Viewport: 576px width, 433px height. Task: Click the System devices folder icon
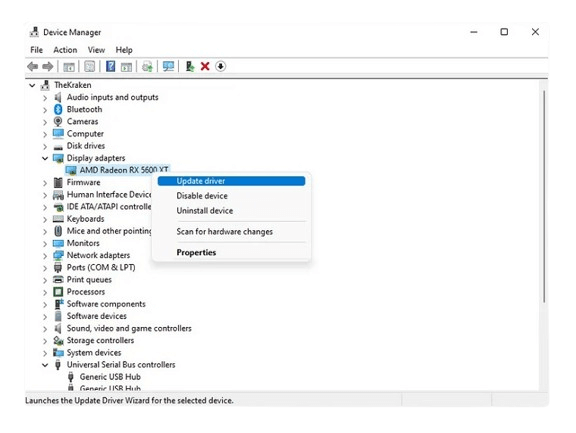(x=58, y=353)
